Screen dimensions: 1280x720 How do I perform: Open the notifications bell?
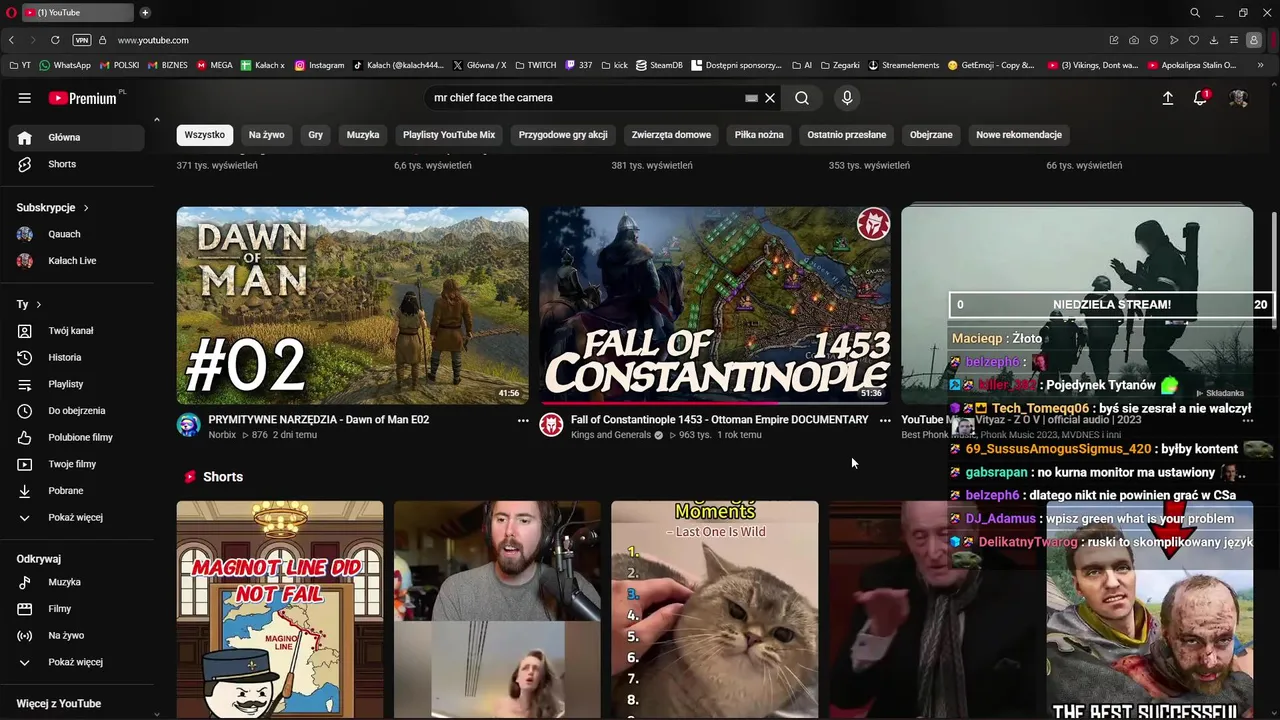(1201, 98)
